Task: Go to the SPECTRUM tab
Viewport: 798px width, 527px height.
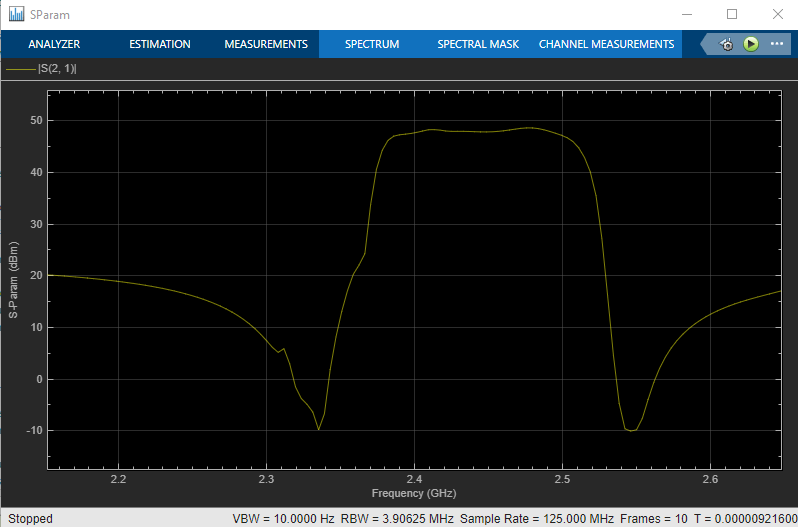Action: click(372, 44)
